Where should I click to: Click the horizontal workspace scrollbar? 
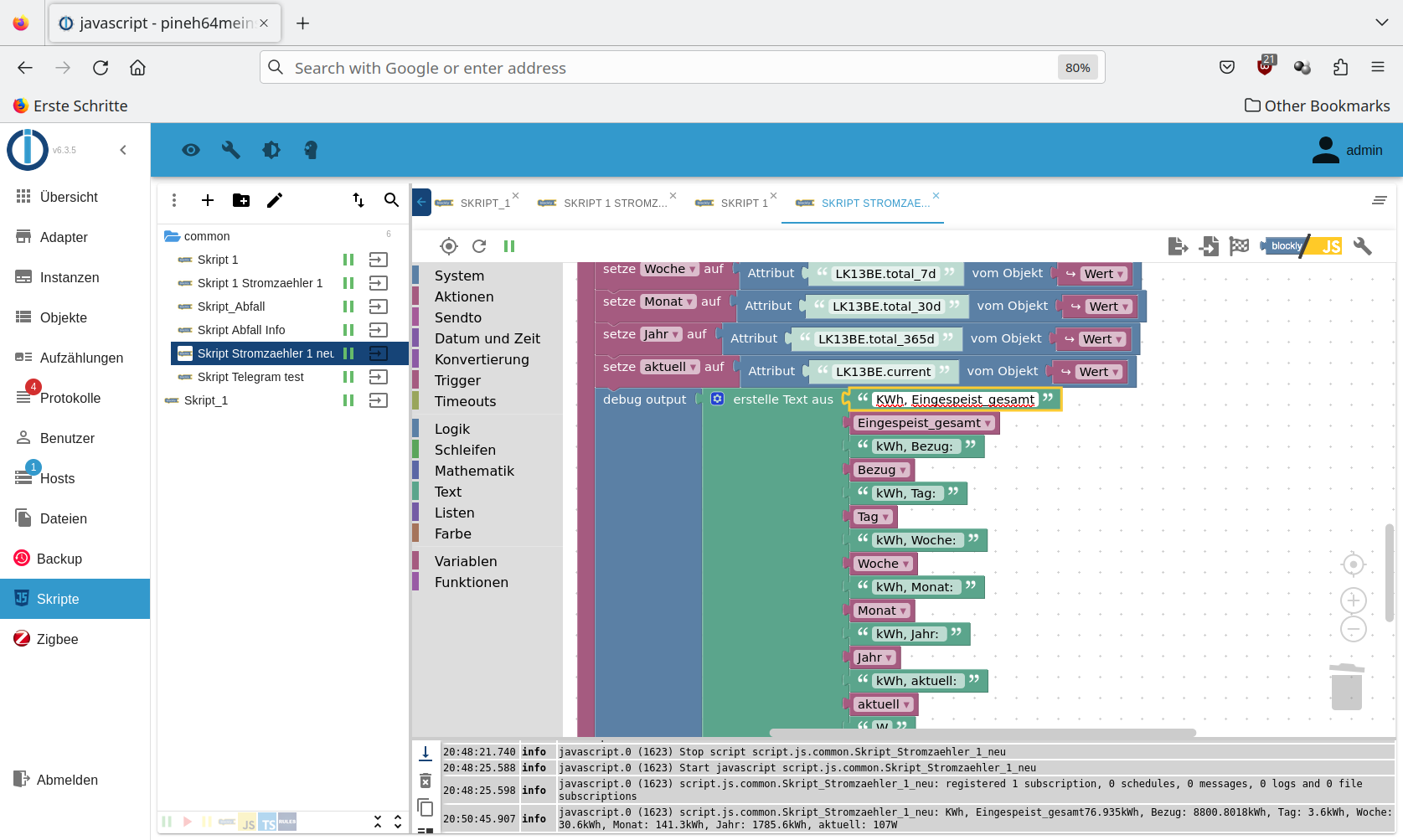(983, 733)
